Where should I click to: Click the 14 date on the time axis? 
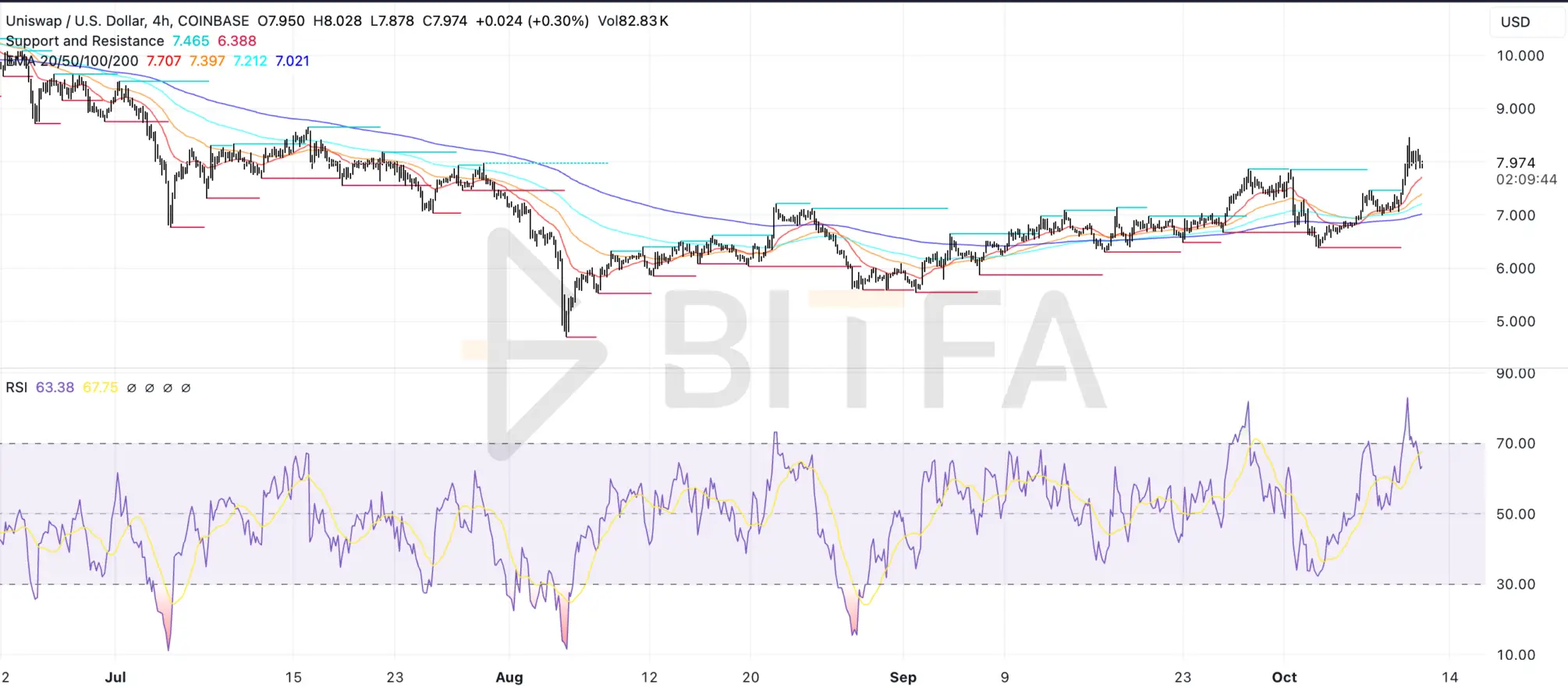tap(1449, 678)
